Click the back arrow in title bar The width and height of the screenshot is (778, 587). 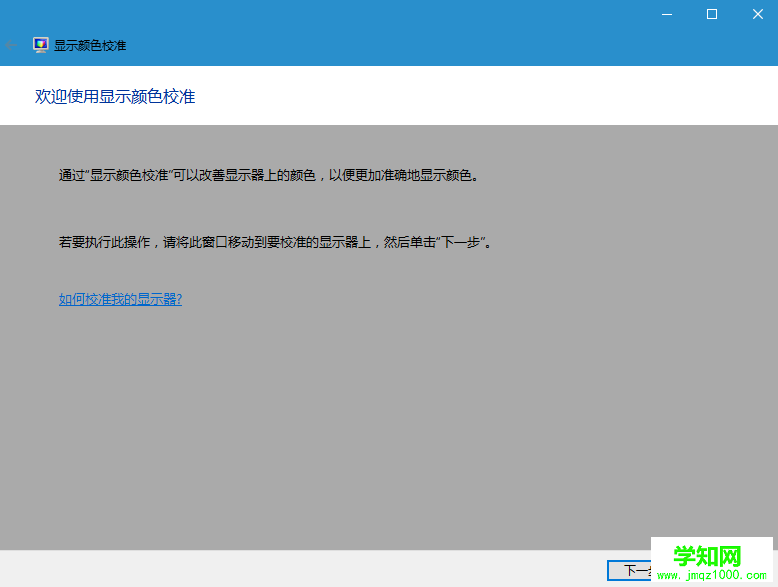11,45
